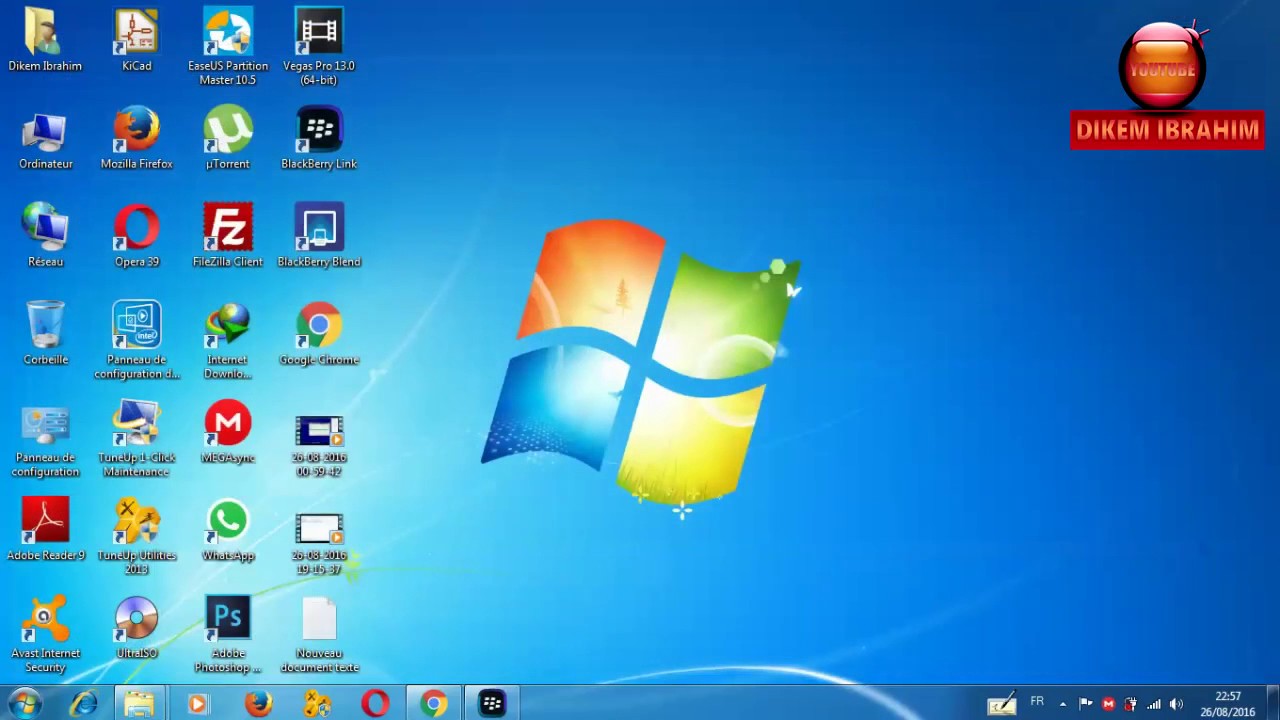This screenshot has height=720, width=1280.
Task: Launch Internet Explorer from the taskbar
Action: pyautogui.click(x=83, y=704)
